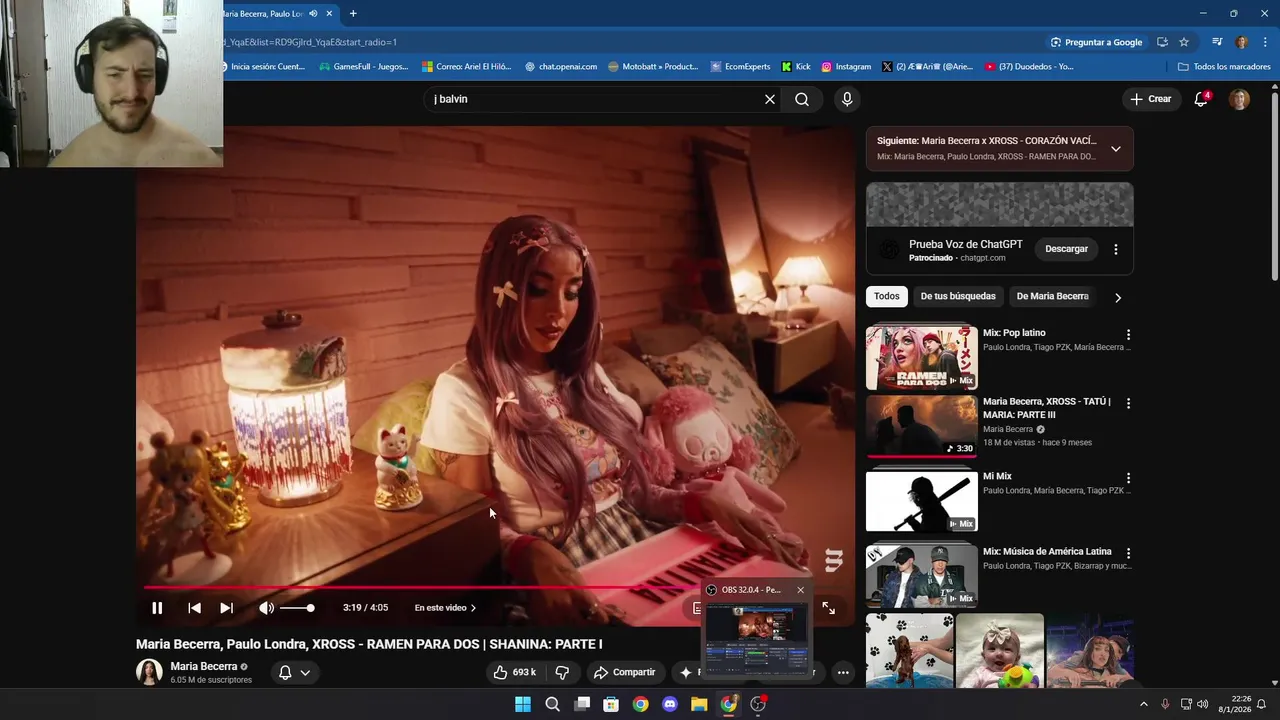The height and width of the screenshot is (720, 1280).
Task: Open the Maria Becerra channel name link
Action: pyautogui.click(x=203, y=666)
